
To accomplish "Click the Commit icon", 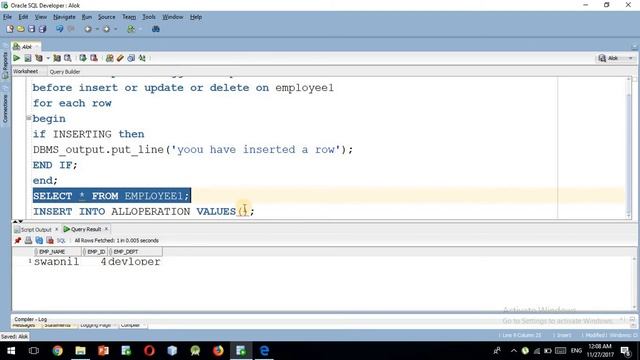I will 83,58.
